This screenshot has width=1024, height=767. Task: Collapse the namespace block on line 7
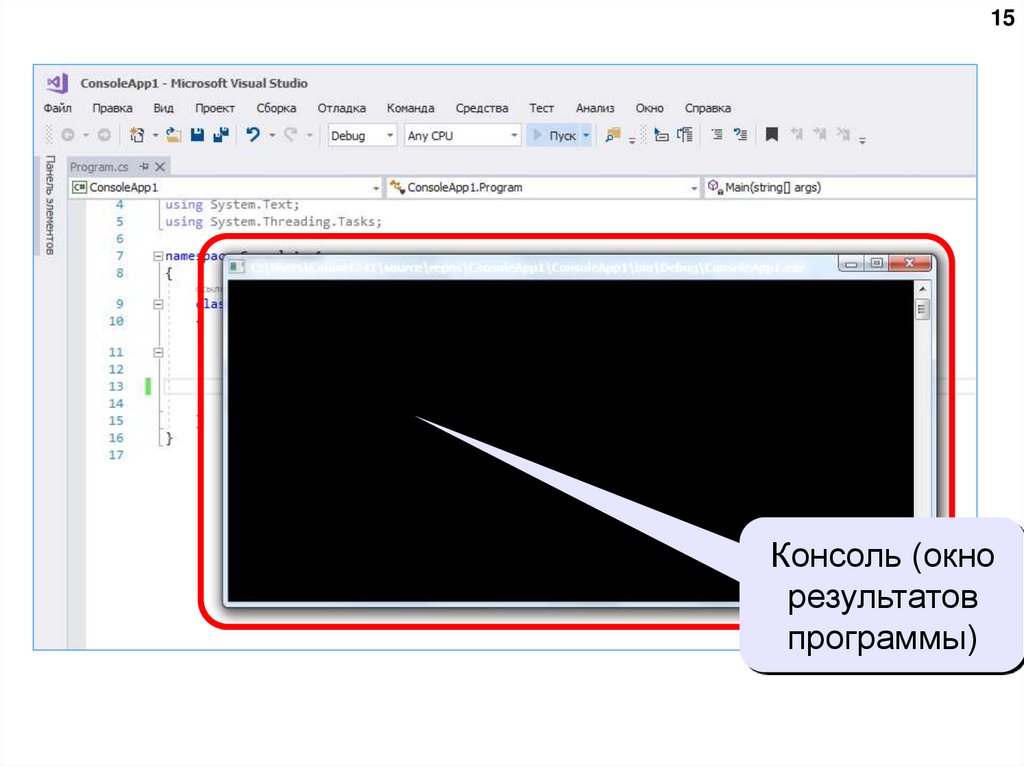[x=158, y=257]
